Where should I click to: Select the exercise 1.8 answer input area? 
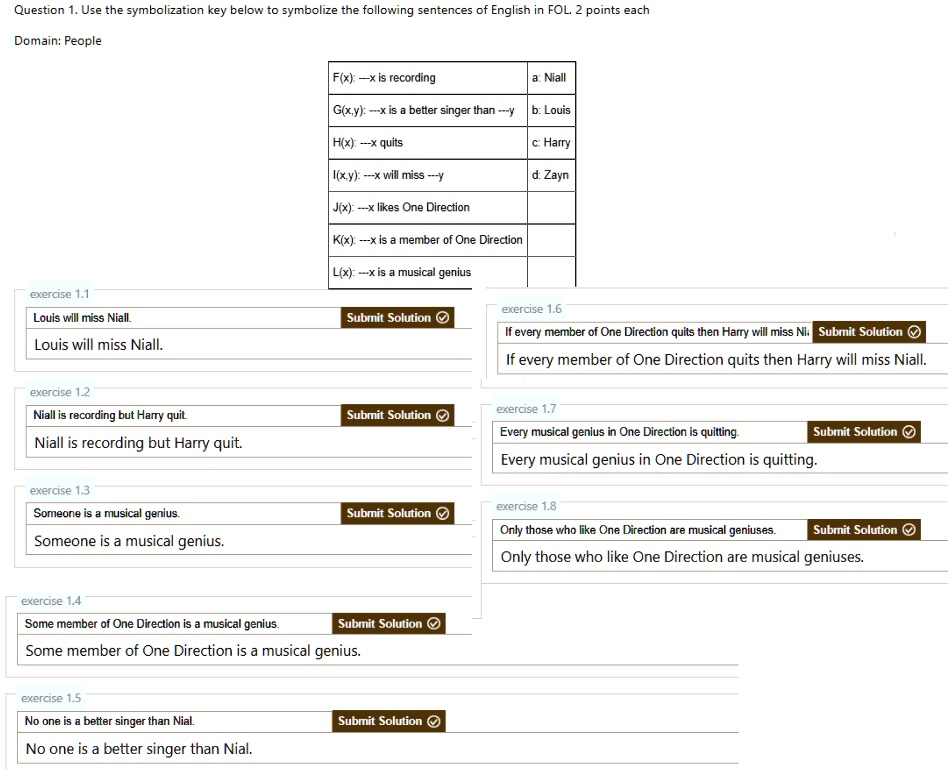click(x=716, y=557)
